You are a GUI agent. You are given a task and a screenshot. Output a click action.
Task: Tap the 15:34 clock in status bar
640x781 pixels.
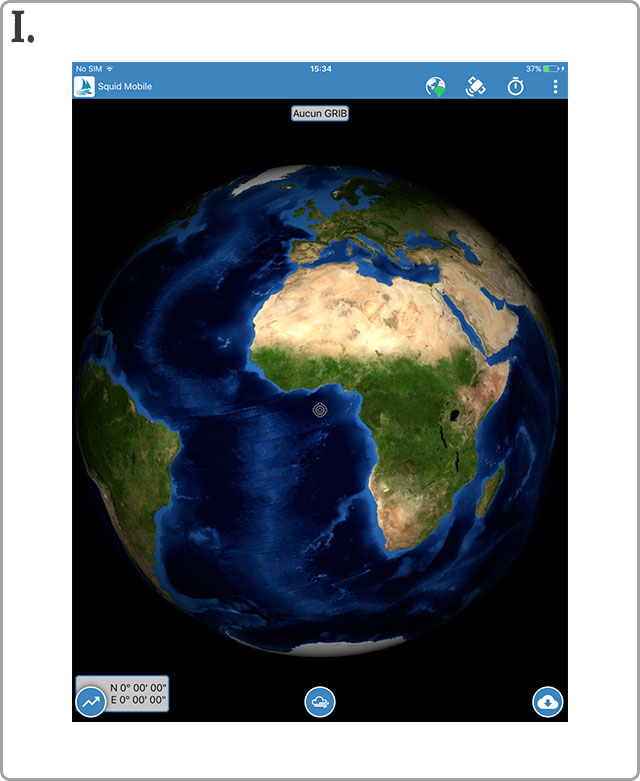tap(321, 69)
